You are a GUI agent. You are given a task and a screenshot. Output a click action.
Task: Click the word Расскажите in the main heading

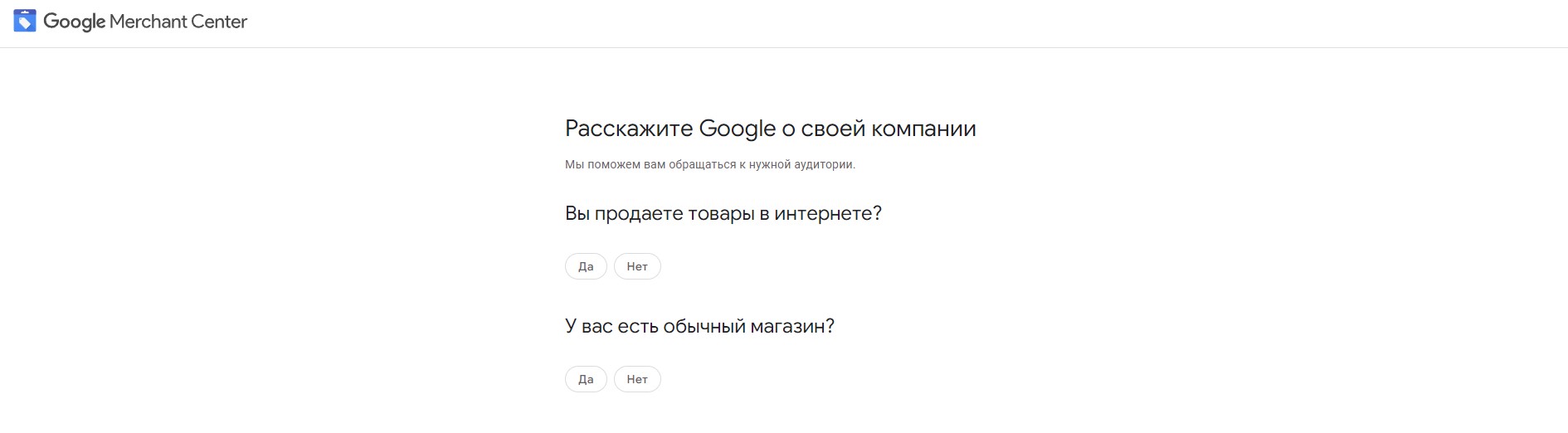click(629, 129)
